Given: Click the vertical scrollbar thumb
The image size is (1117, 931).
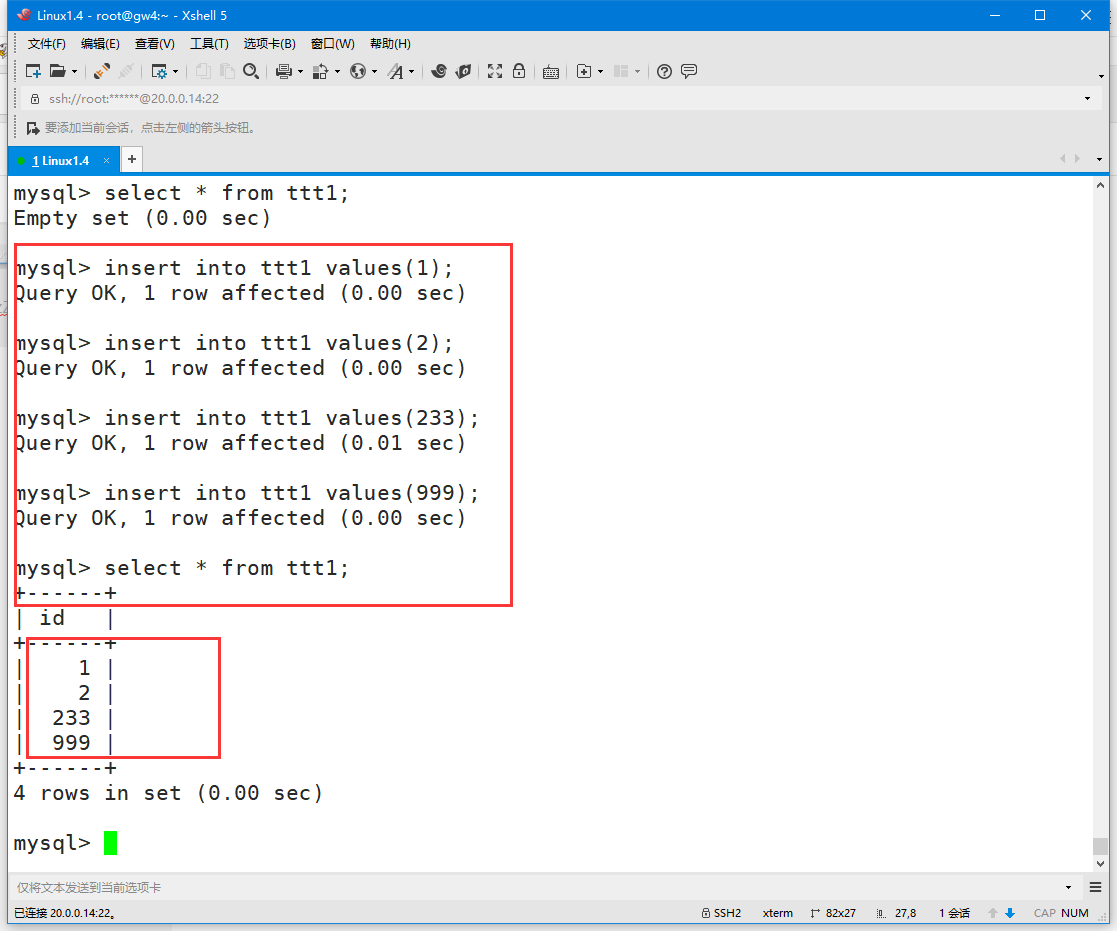Looking at the screenshot, I should tap(1101, 846).
